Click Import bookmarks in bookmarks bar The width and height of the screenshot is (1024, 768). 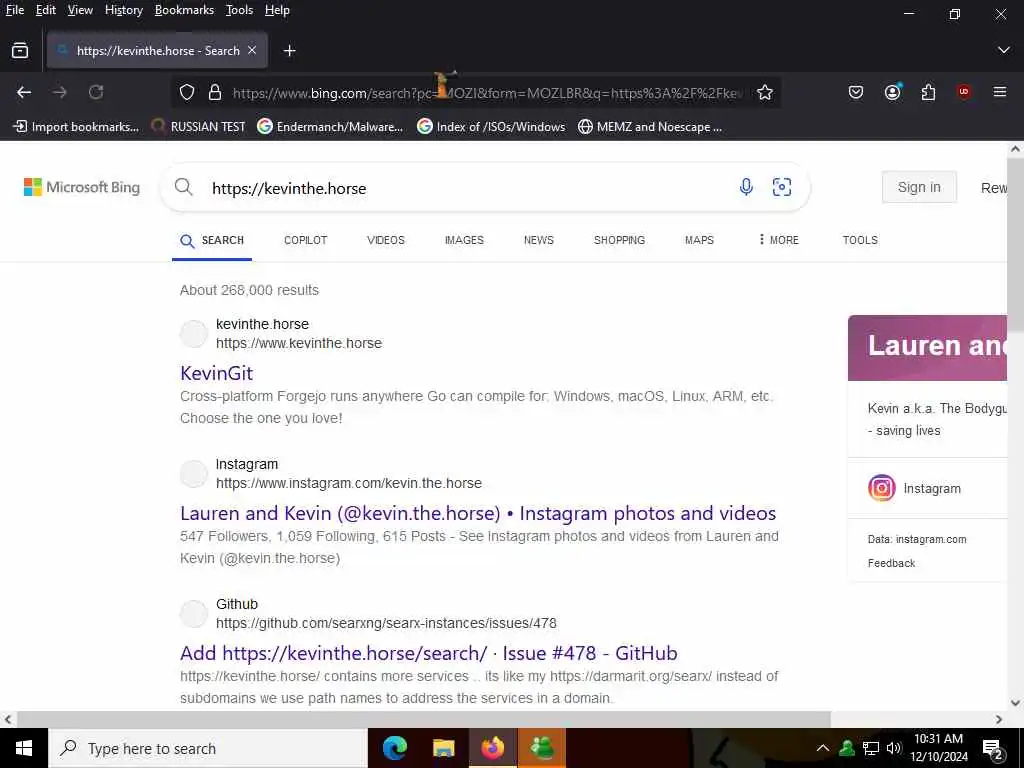(76, 127)
